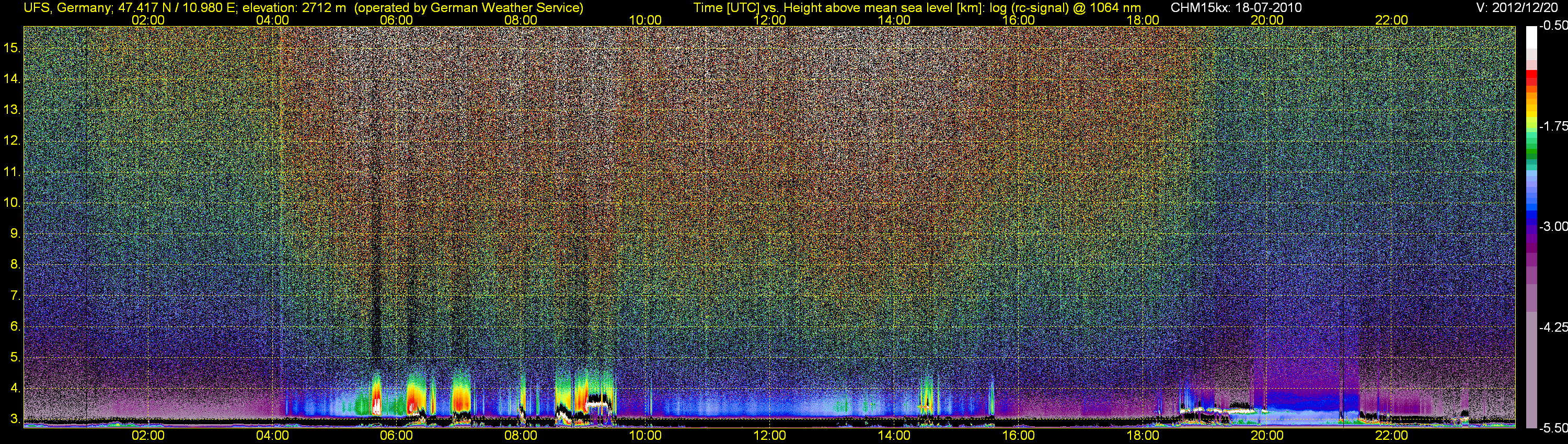Click the colorbar value '-5.50'
Viewport: 1568px width, 444px height.
1553,428
